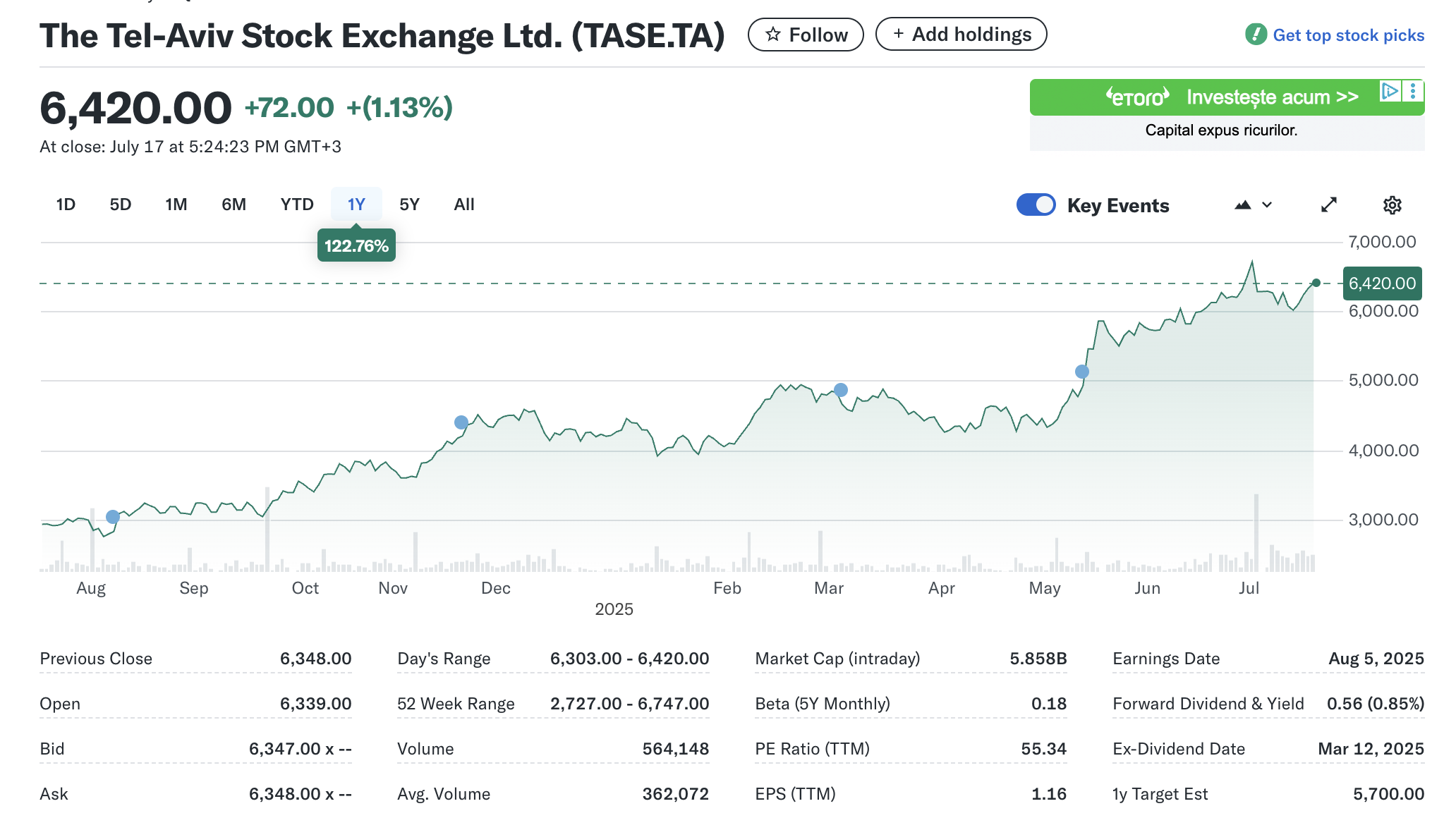This screenshot has width=1456, height=818.
Task: Select the 5Y time range tab
Action: 409,204
